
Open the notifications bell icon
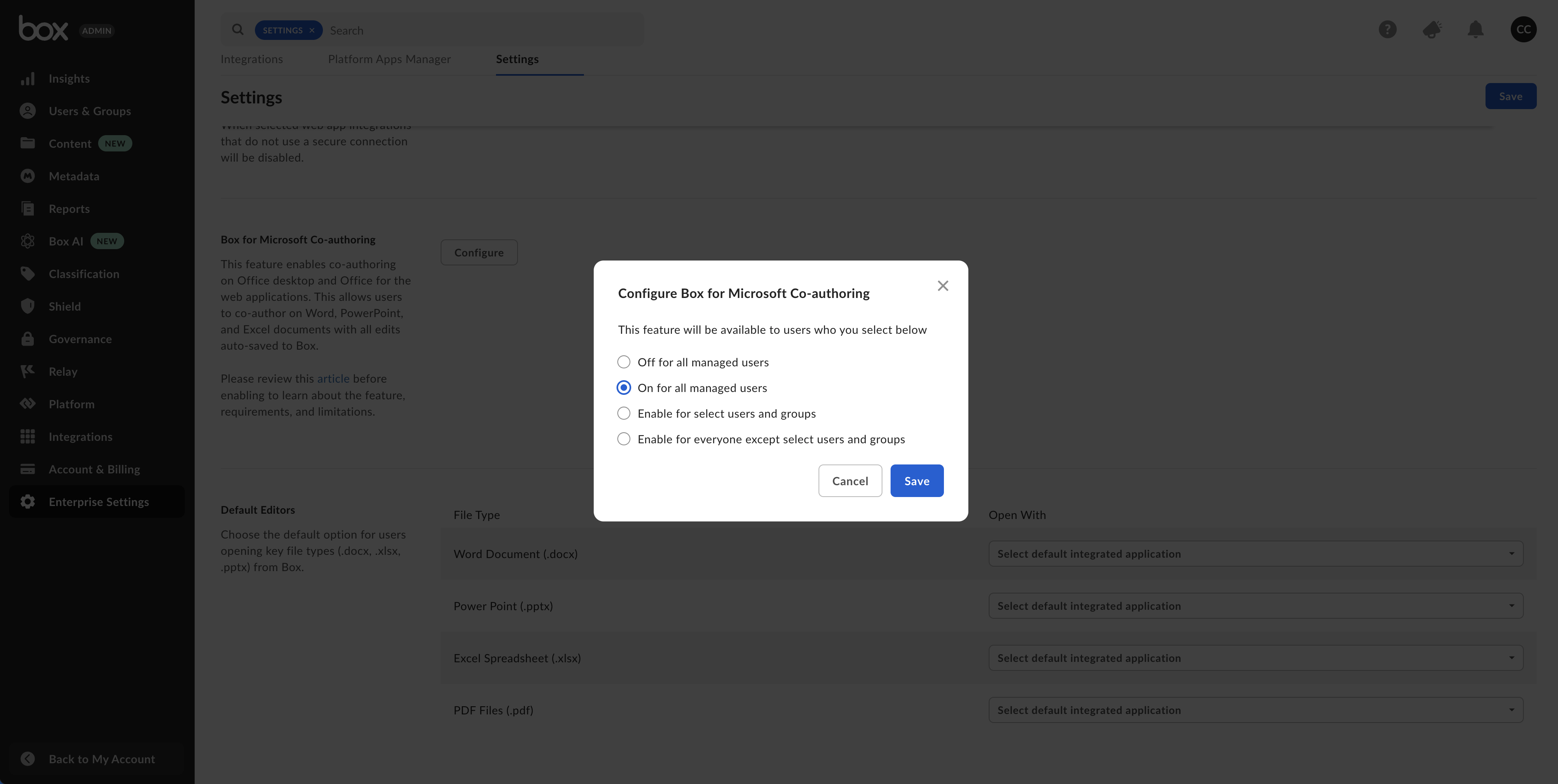[1475, 30]
